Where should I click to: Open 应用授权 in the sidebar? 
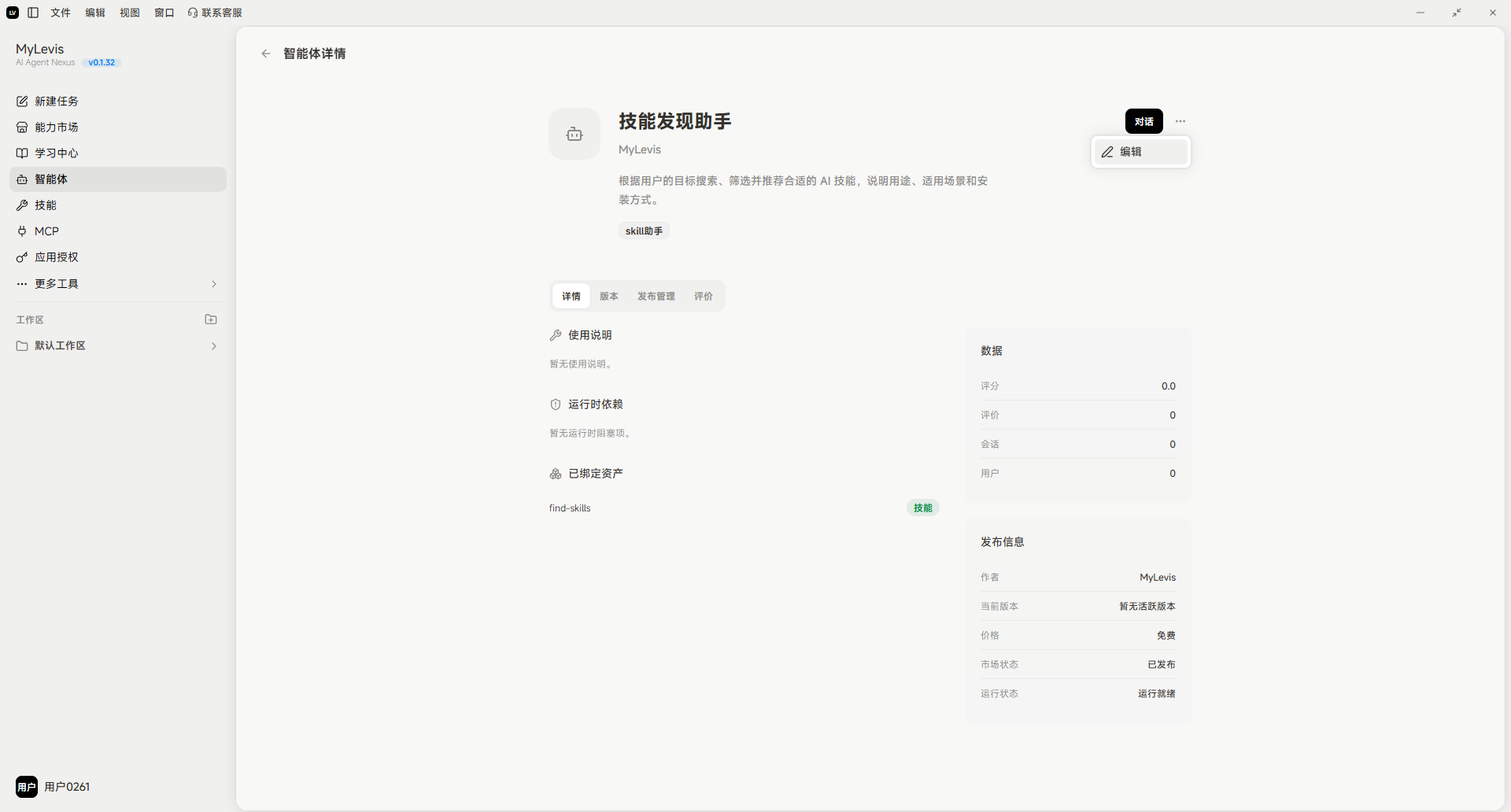118,257
